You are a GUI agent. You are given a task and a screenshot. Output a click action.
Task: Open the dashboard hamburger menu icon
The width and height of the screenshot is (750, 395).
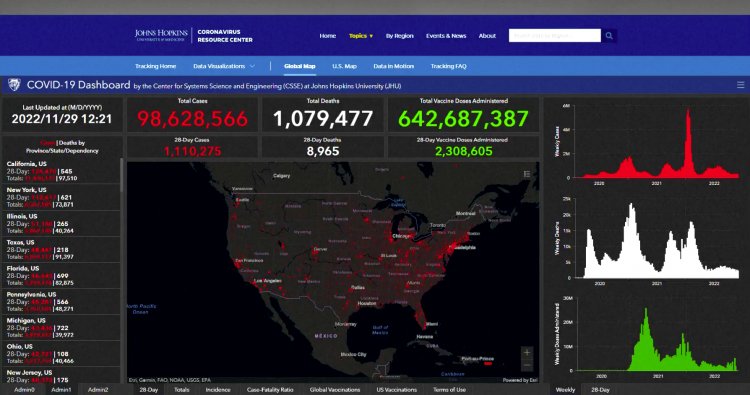click(x=740, y=85)
